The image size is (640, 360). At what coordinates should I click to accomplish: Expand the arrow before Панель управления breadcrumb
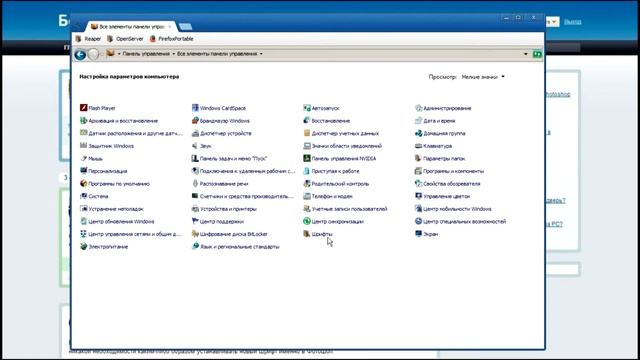click(119, 54)
